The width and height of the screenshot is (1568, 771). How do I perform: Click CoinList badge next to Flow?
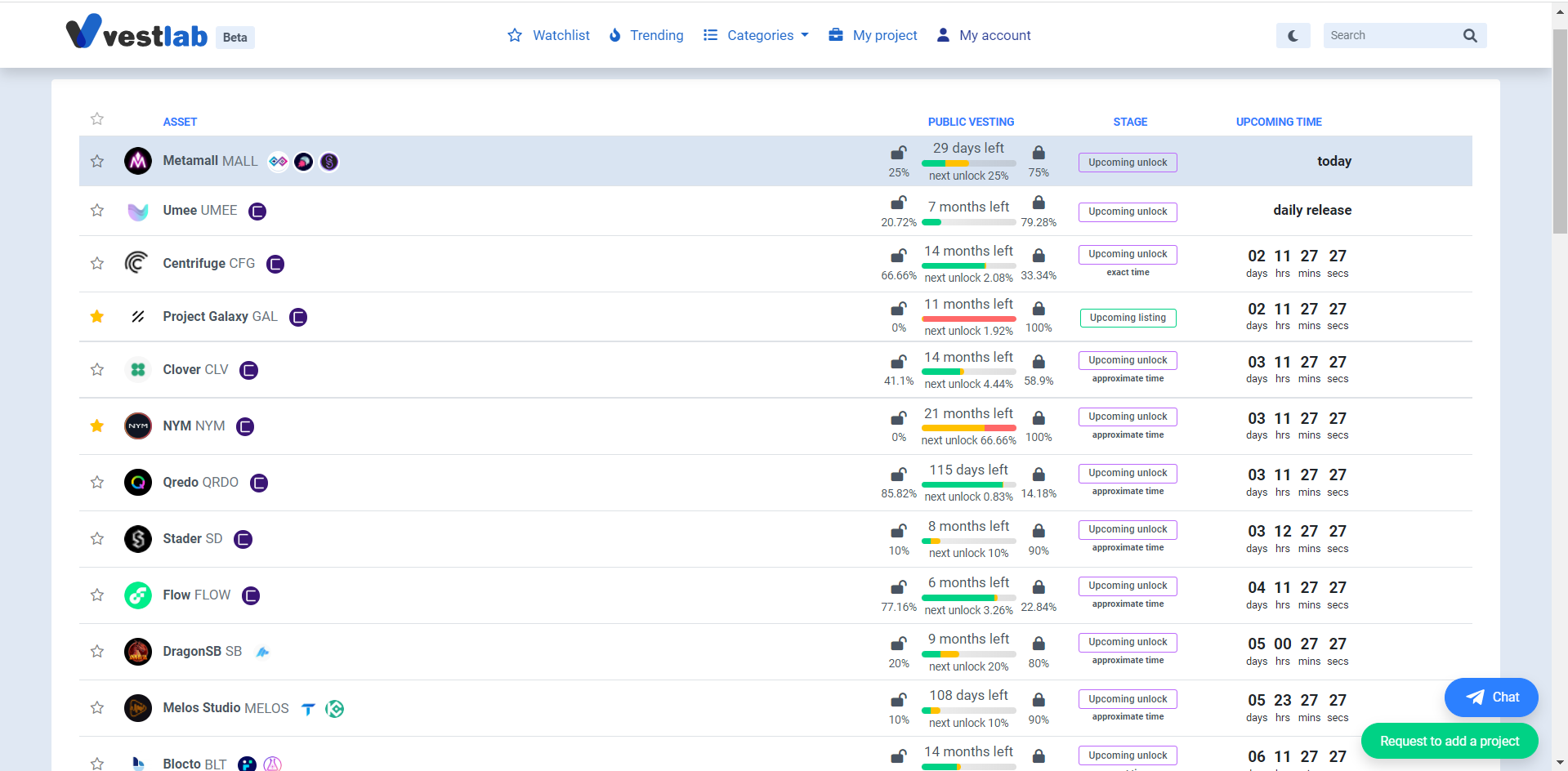coord(251,595)
